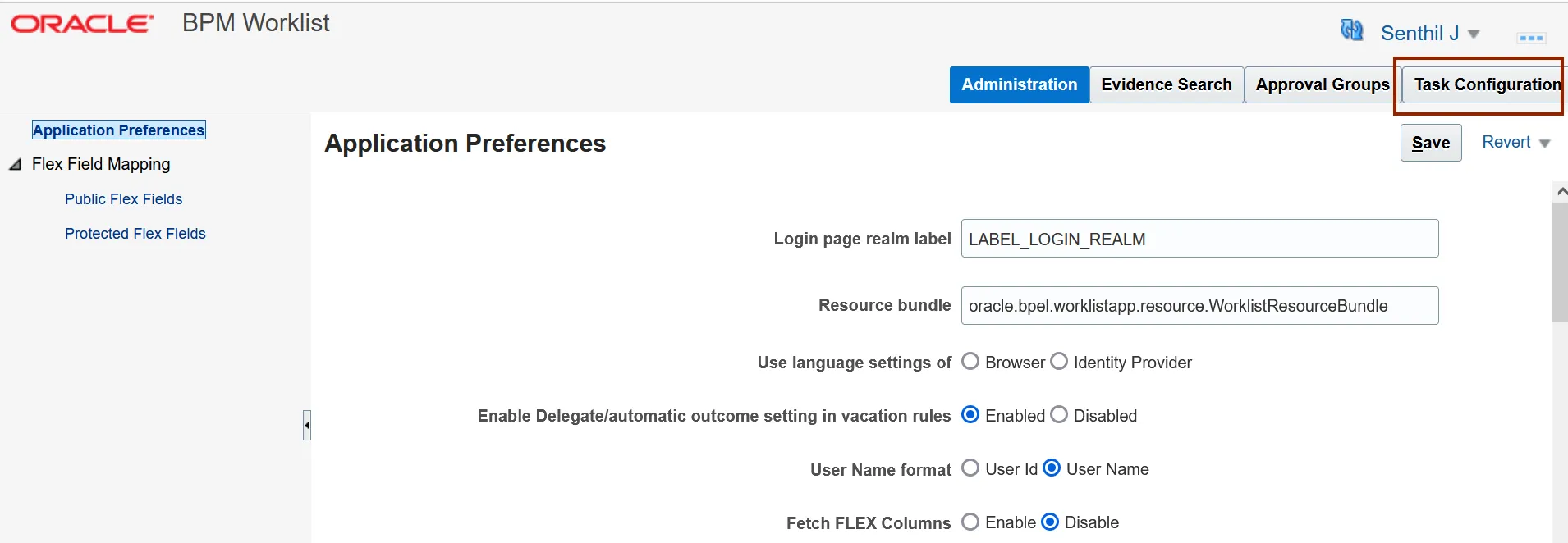
Task: Click the Oracle logo
Action: 82,24
